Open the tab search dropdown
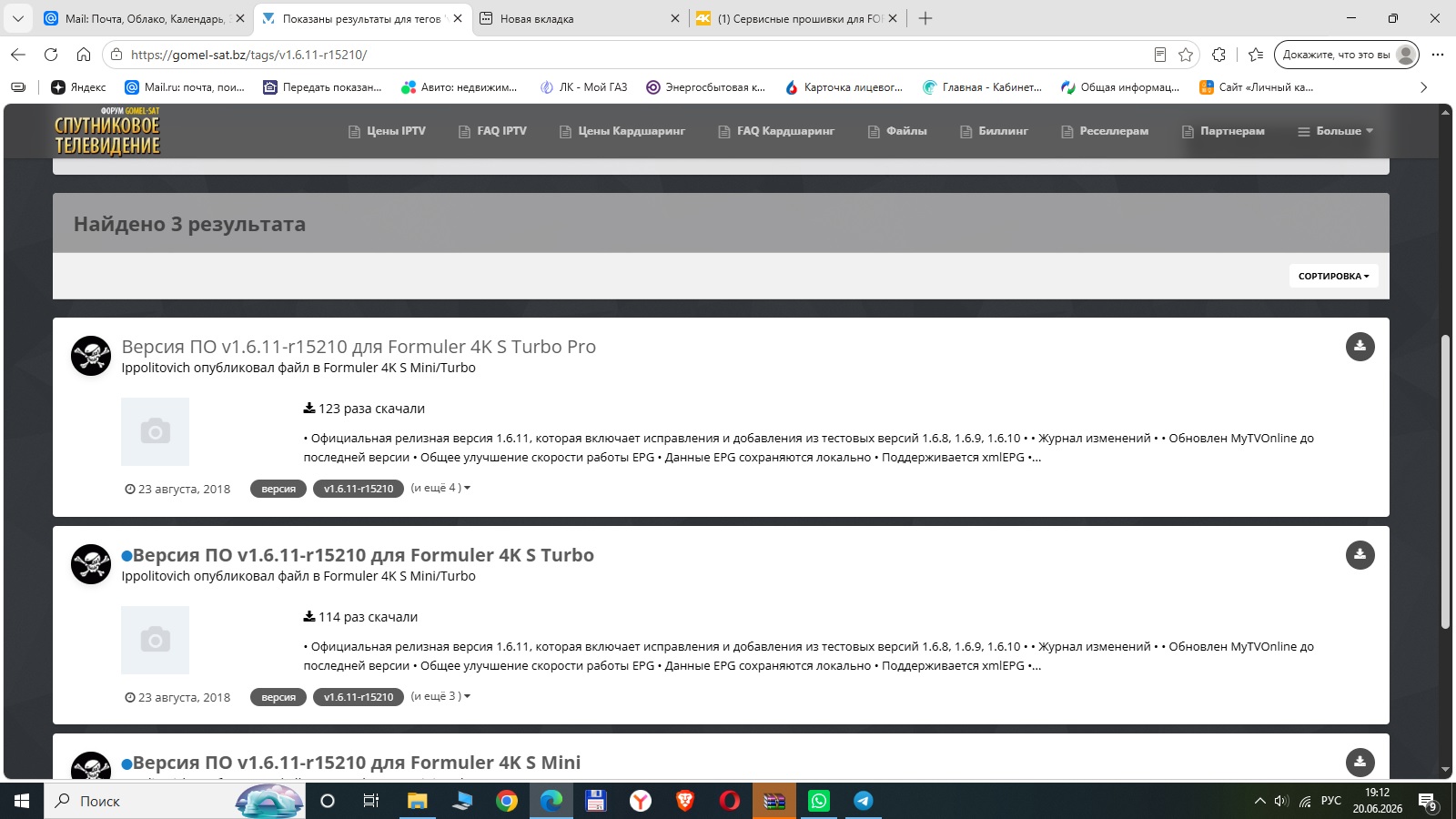This screenshot has height=819, width=1456. 18,18
